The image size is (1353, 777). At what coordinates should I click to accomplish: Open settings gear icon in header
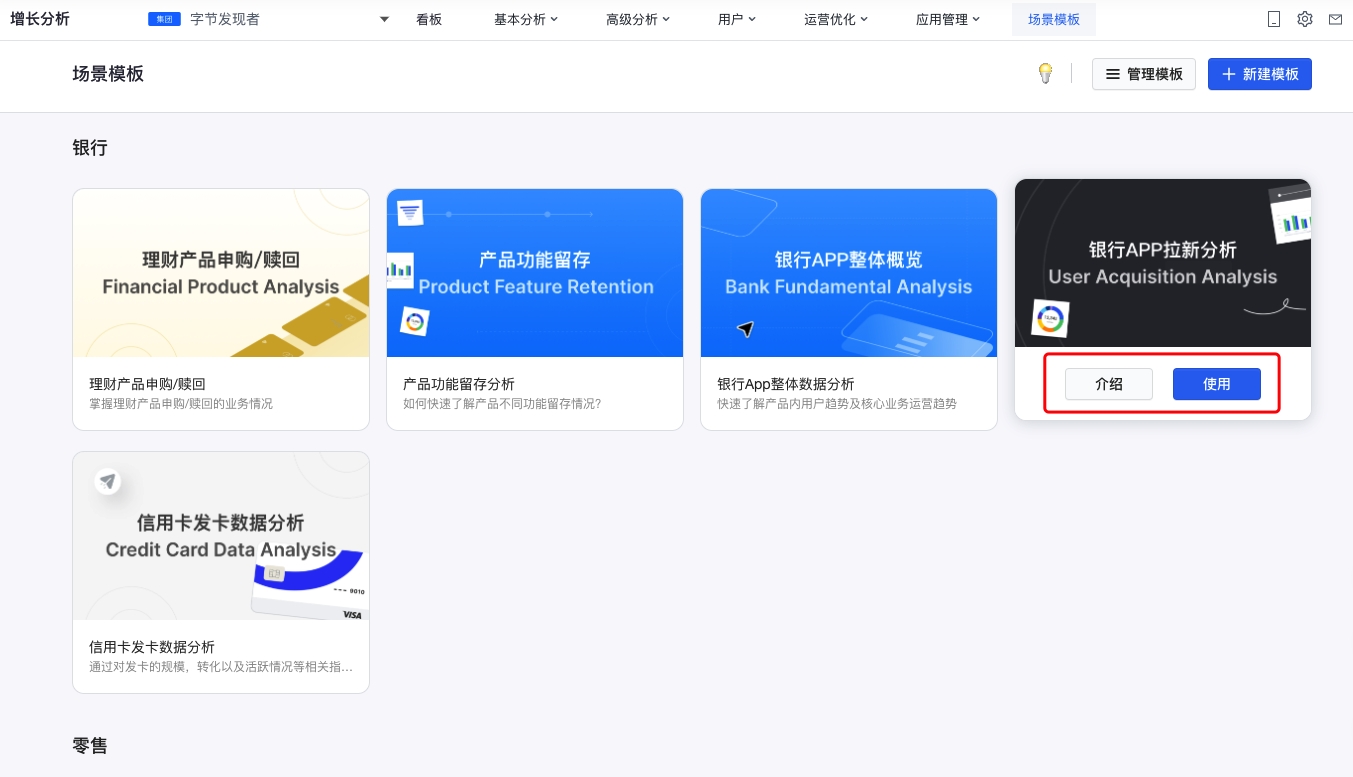click(1305, 19)
